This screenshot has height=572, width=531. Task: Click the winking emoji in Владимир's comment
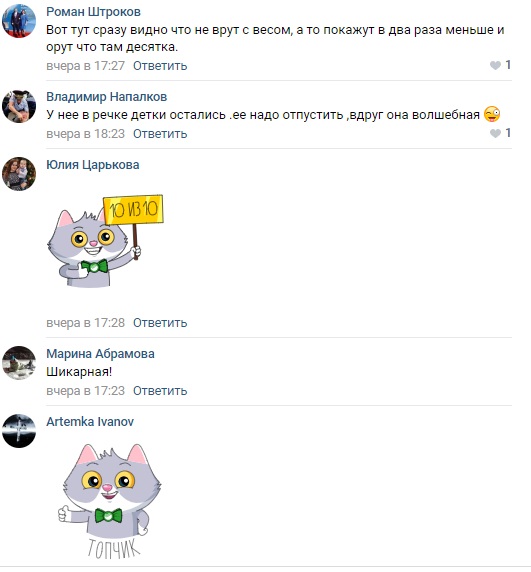[492, 114]
